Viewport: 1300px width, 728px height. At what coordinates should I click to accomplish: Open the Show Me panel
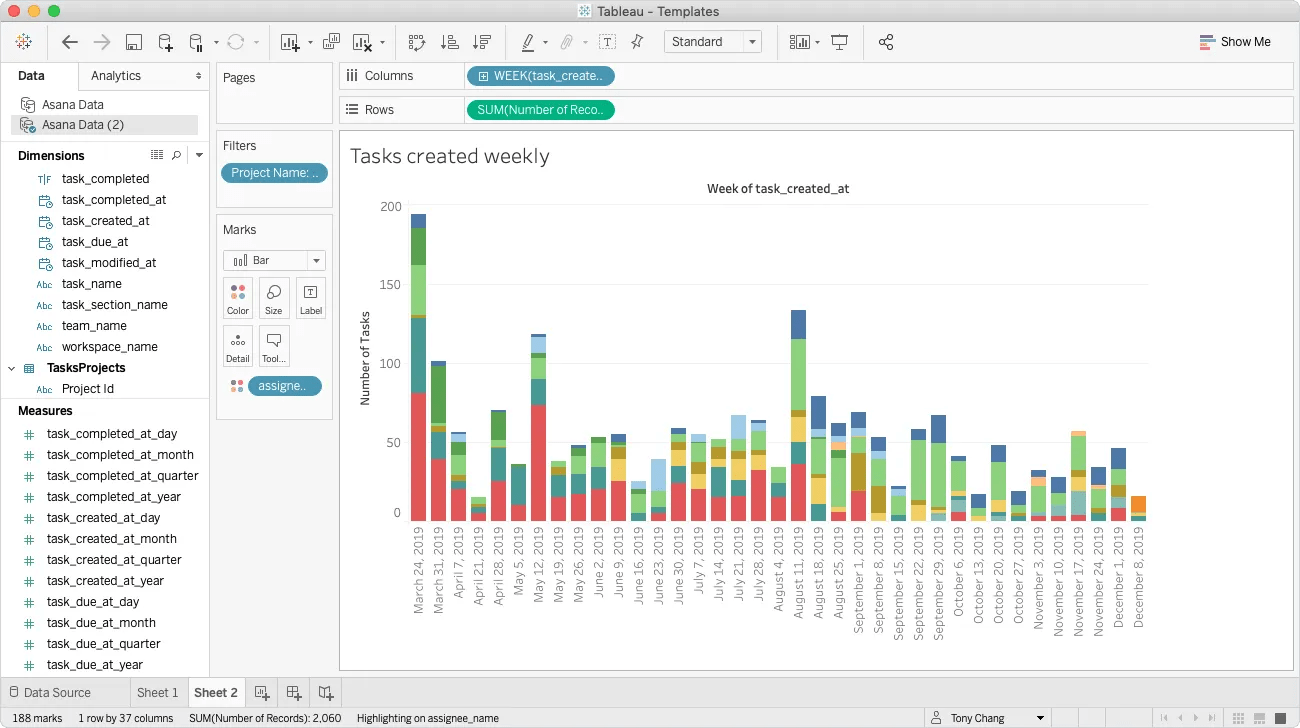(1236, 42)
